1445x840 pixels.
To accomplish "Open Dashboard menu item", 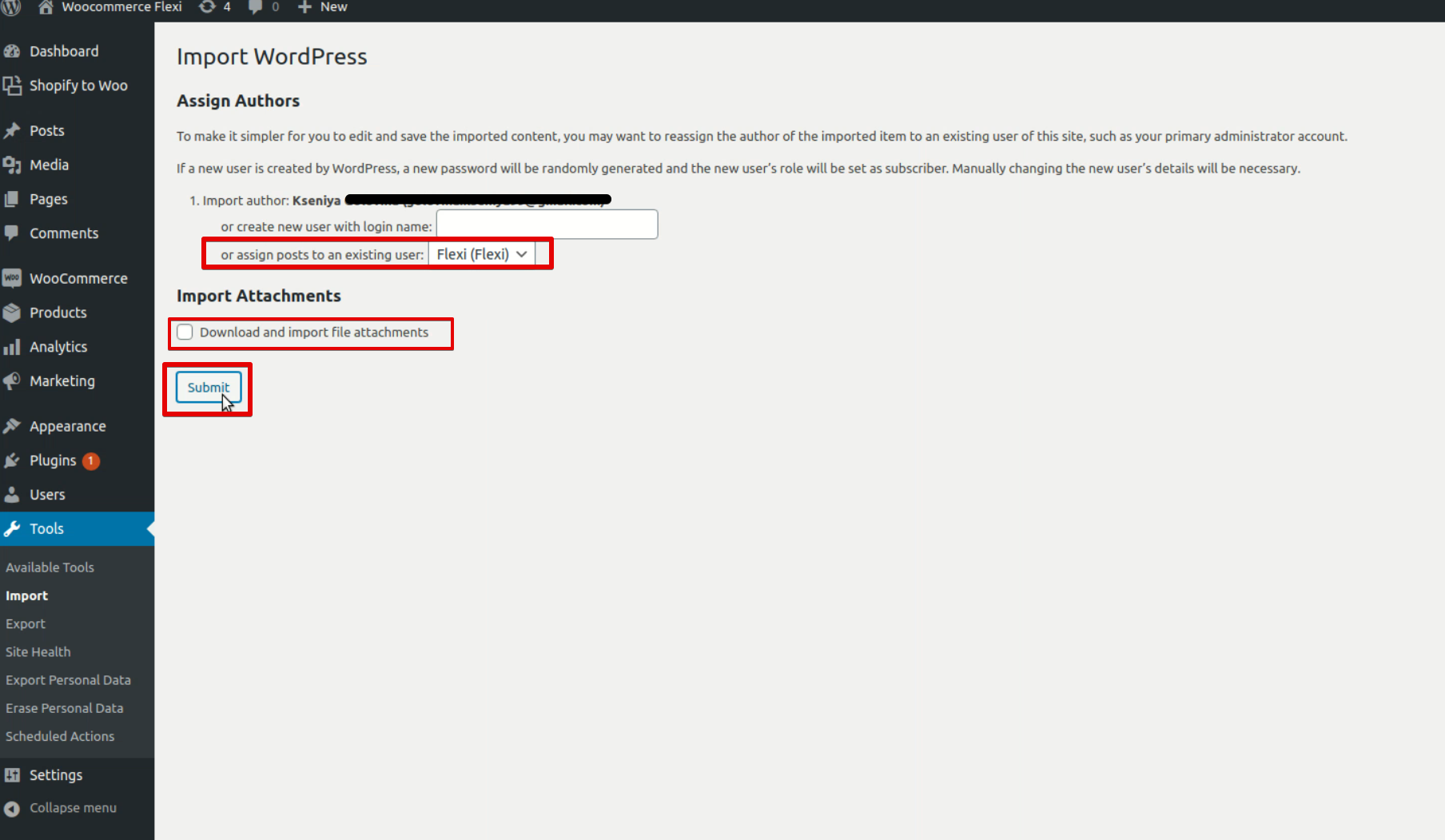I will (64, 51).
